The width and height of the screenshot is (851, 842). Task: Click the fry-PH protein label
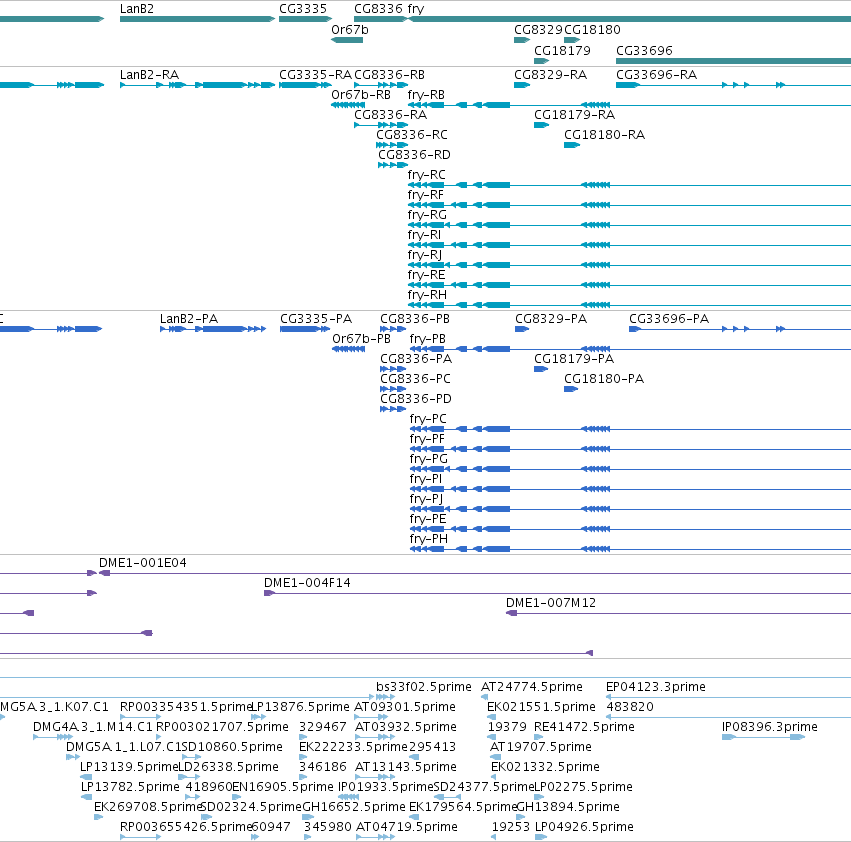click(429, 539)
